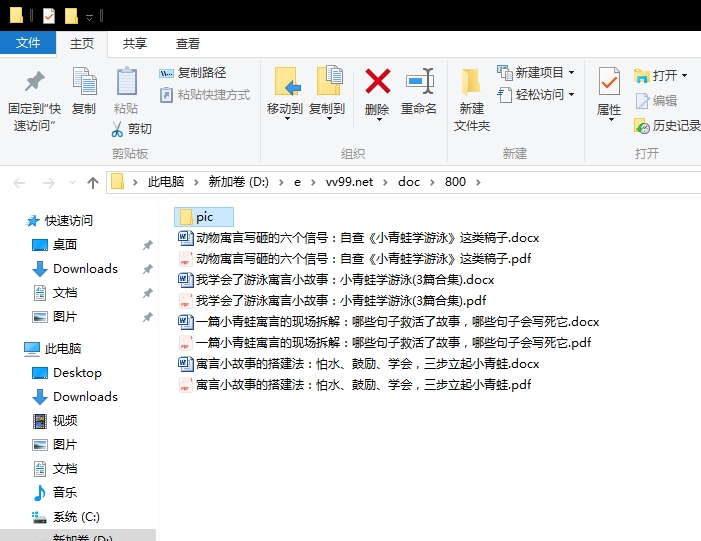Viewport: 701px width, 541px height.
Task: Click the Edit (编辑) button
Action: [x=656, y=101]
